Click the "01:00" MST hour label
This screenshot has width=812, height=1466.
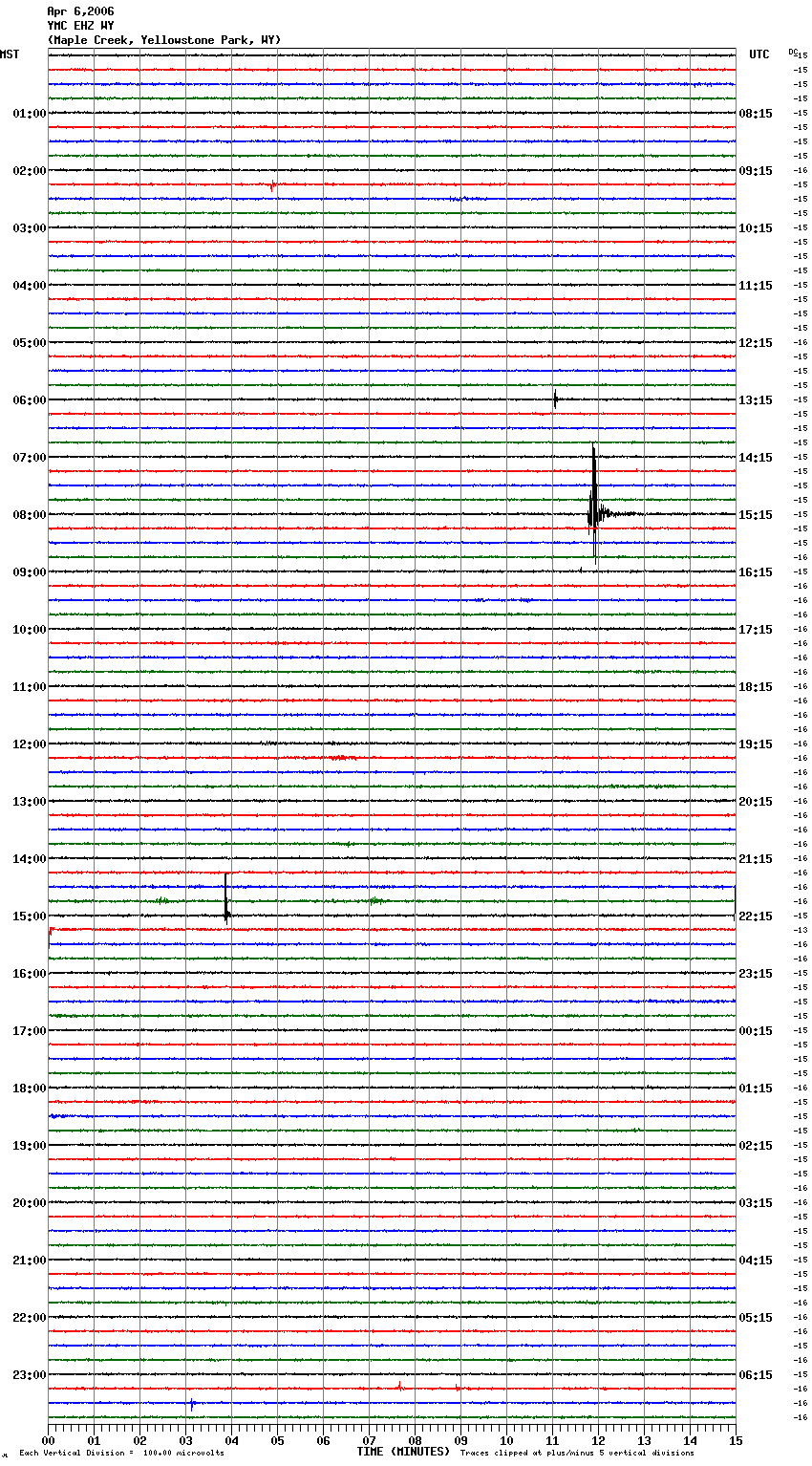30,114
